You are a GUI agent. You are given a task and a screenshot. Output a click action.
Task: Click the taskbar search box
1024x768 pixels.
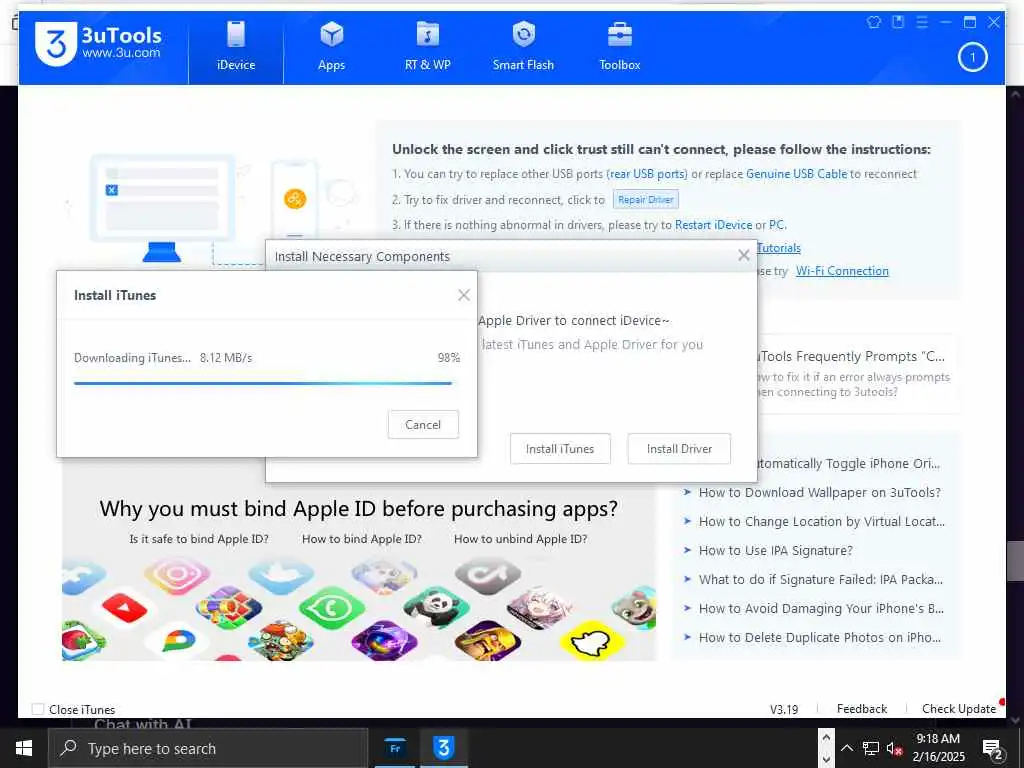coord(208,748)
